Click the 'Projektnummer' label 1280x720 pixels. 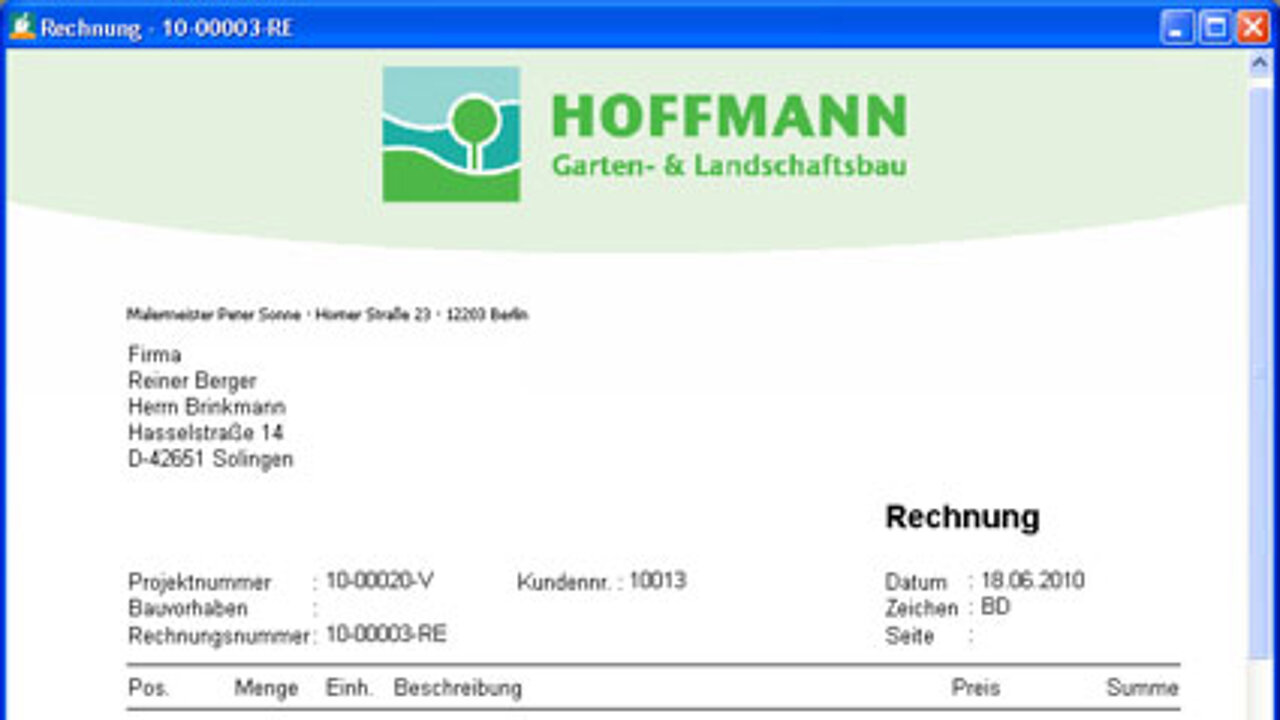(x=200, y=582)
